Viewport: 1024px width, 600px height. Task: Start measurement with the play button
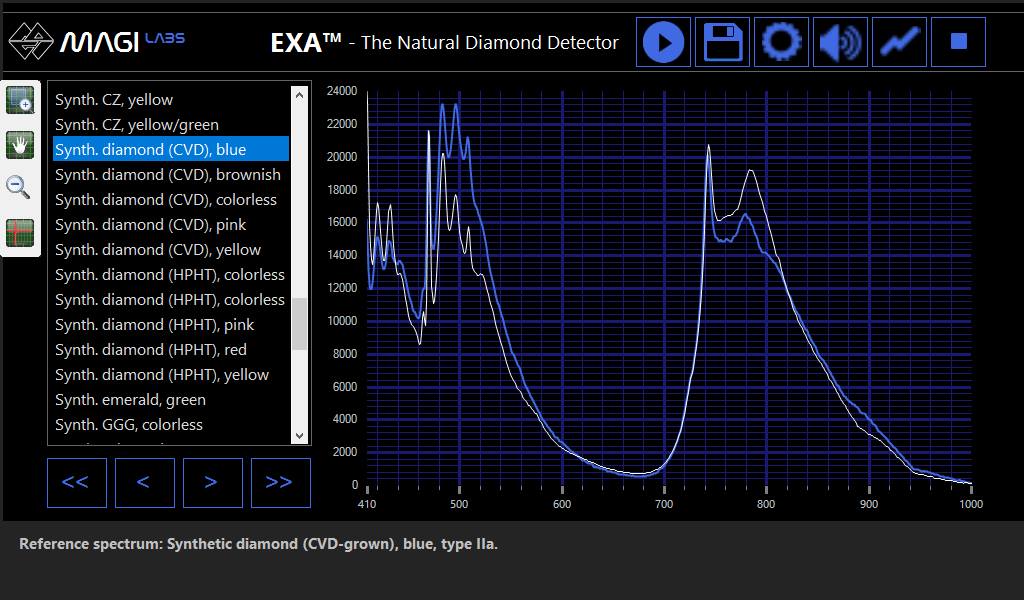pyautogui.click(x=664, y=42)
